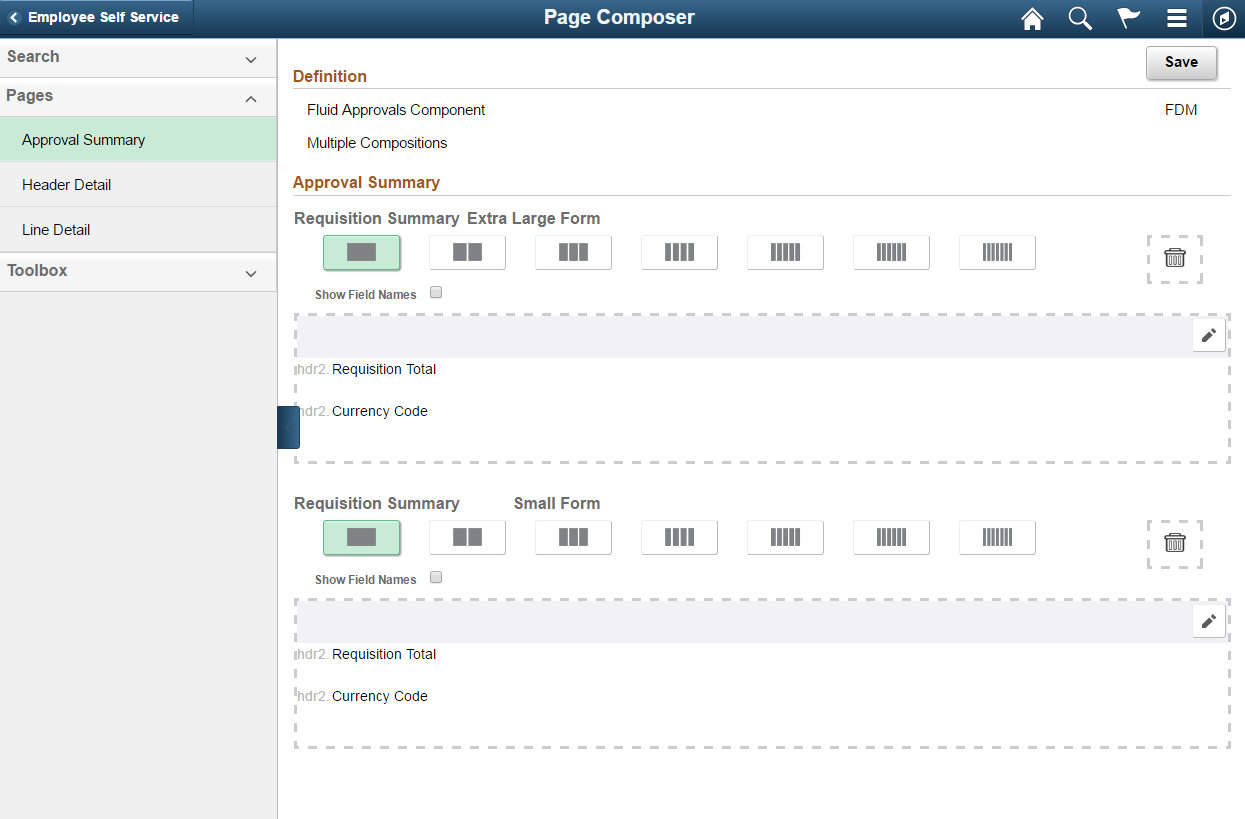Click the Home icon in the header
The width and height of the screenshot is (1245, 819).
pyautogui.click(x=1032, y=18)
